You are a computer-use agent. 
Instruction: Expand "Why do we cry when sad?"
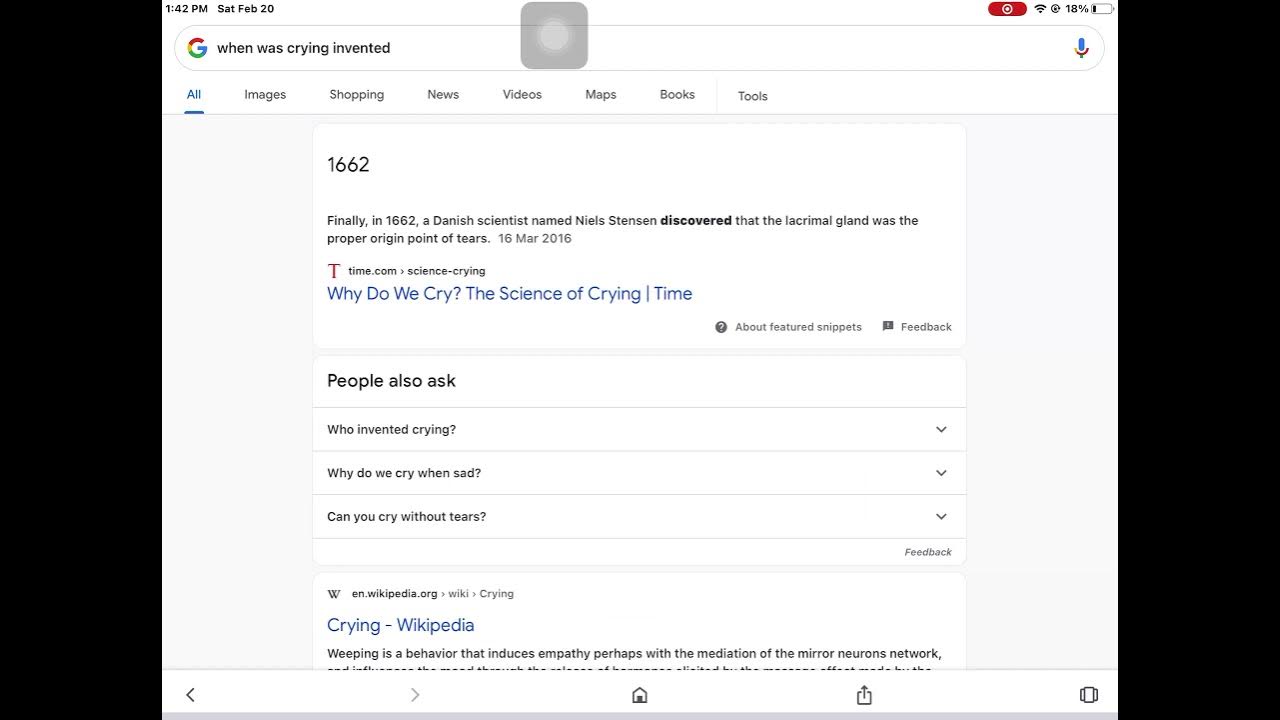(940, 473)
